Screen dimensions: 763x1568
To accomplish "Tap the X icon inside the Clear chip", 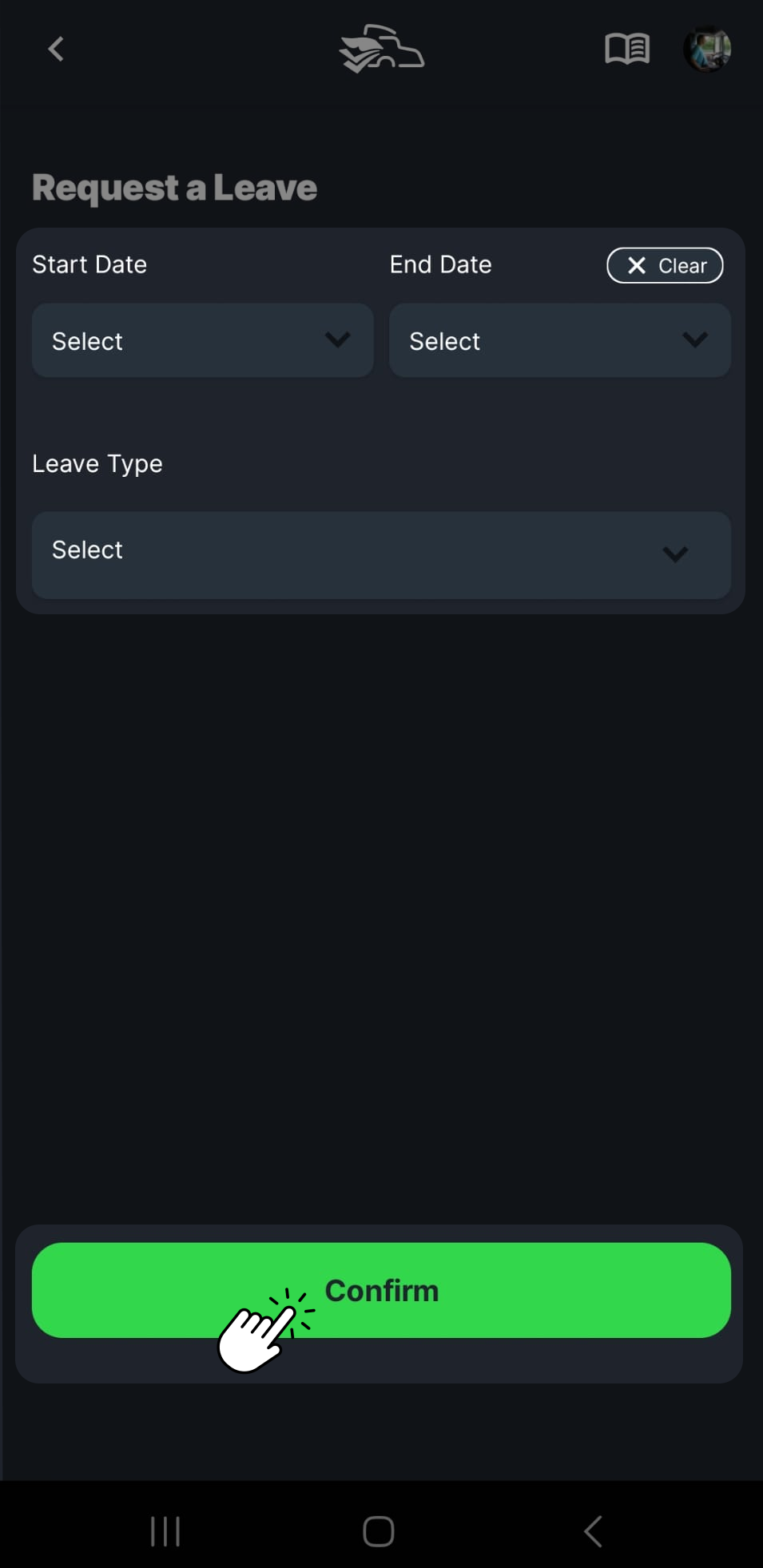I will pyautogui.click(x=637, y=265).
